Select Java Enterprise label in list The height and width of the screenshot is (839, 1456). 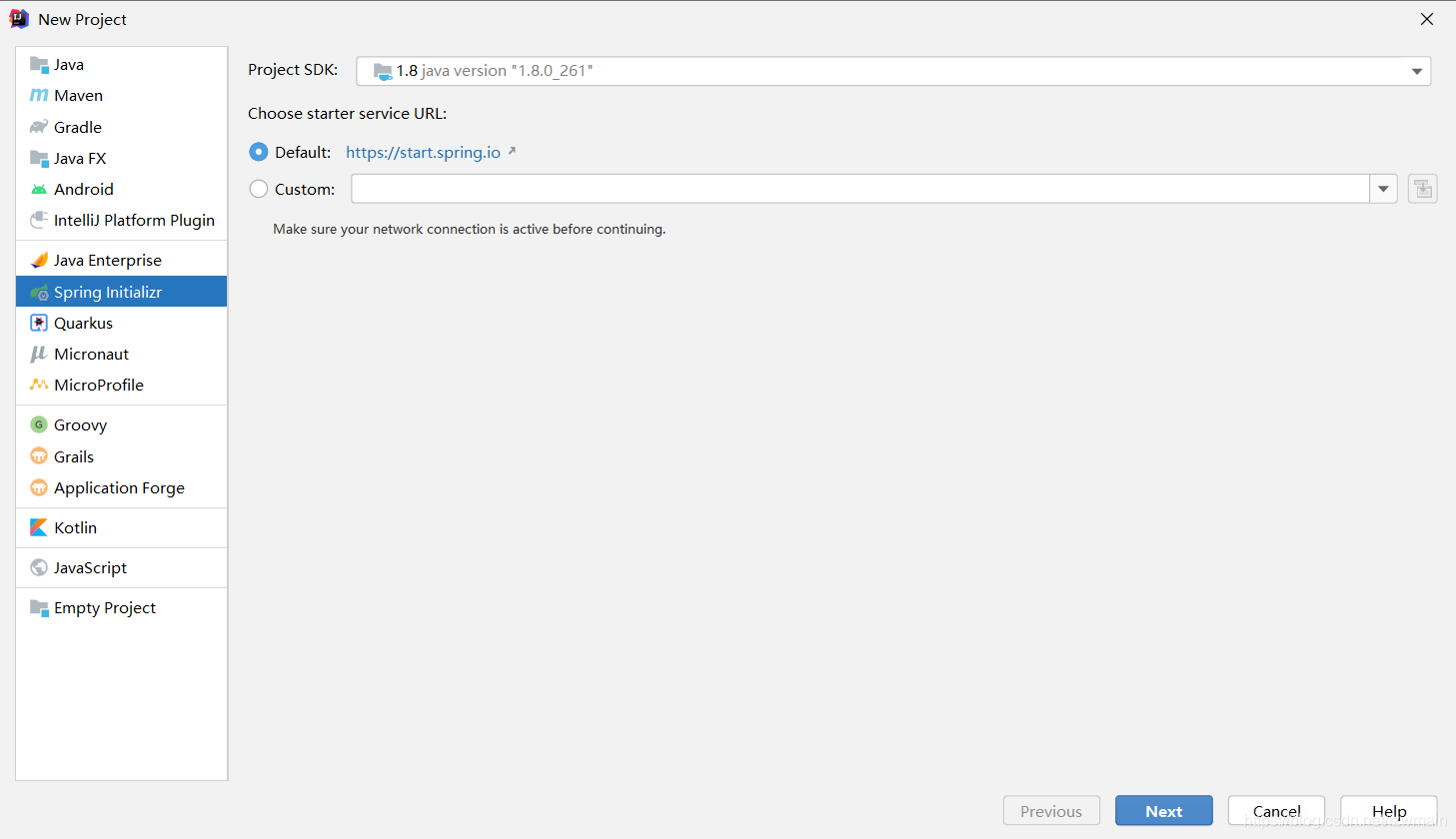tap(108, 261)
